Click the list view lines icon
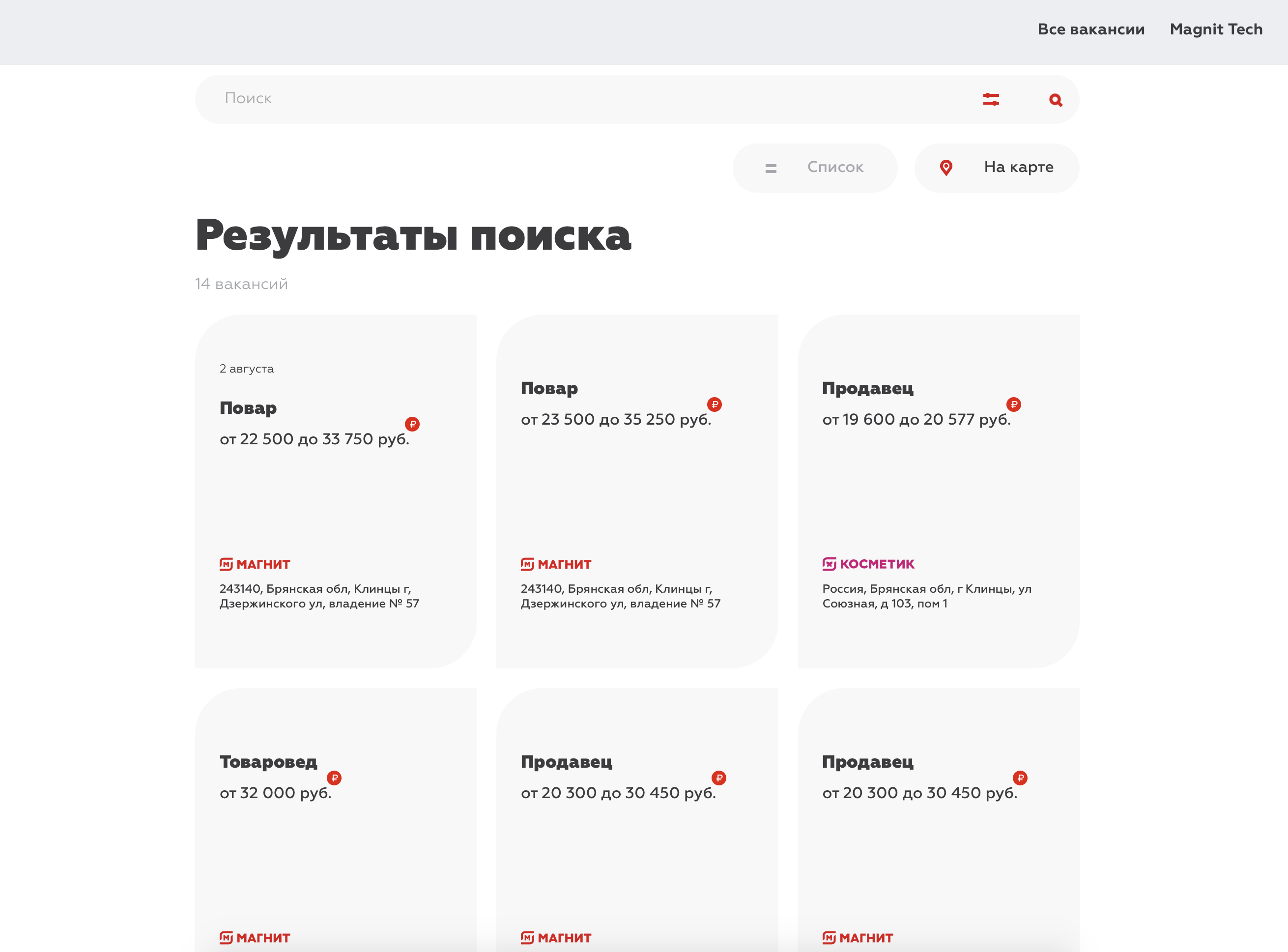The height and width of the screenshot is (952, 1288). click(x=771, y=168)
